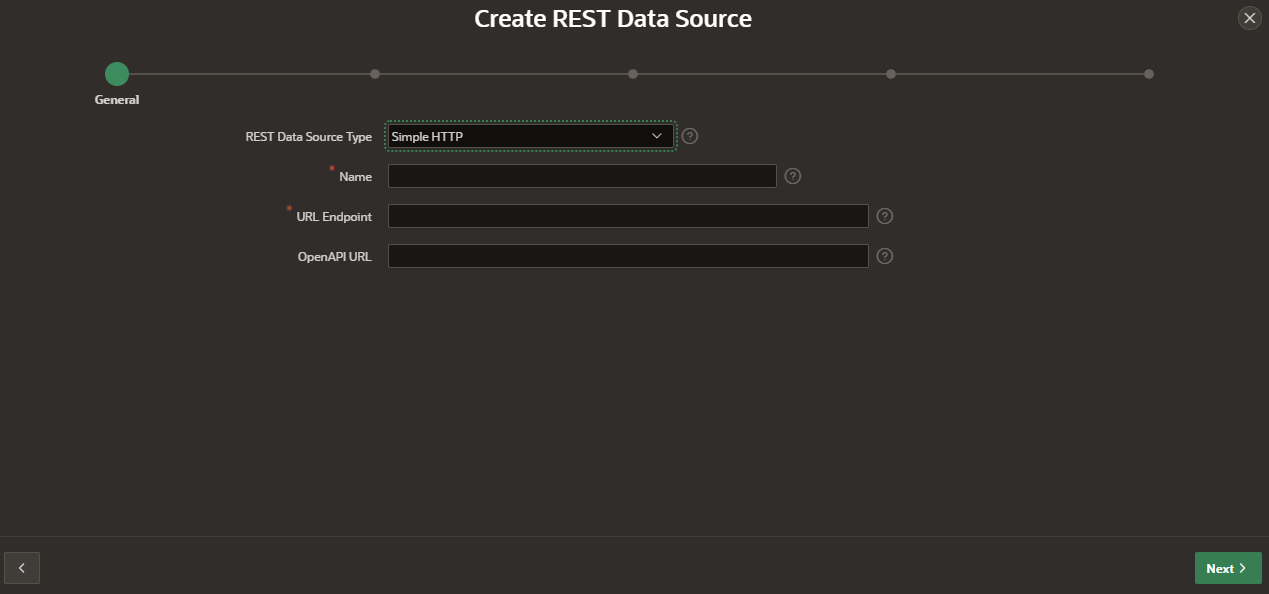
Task: Focus the URL Endpoint text box
Action: [x=628, y=216]
